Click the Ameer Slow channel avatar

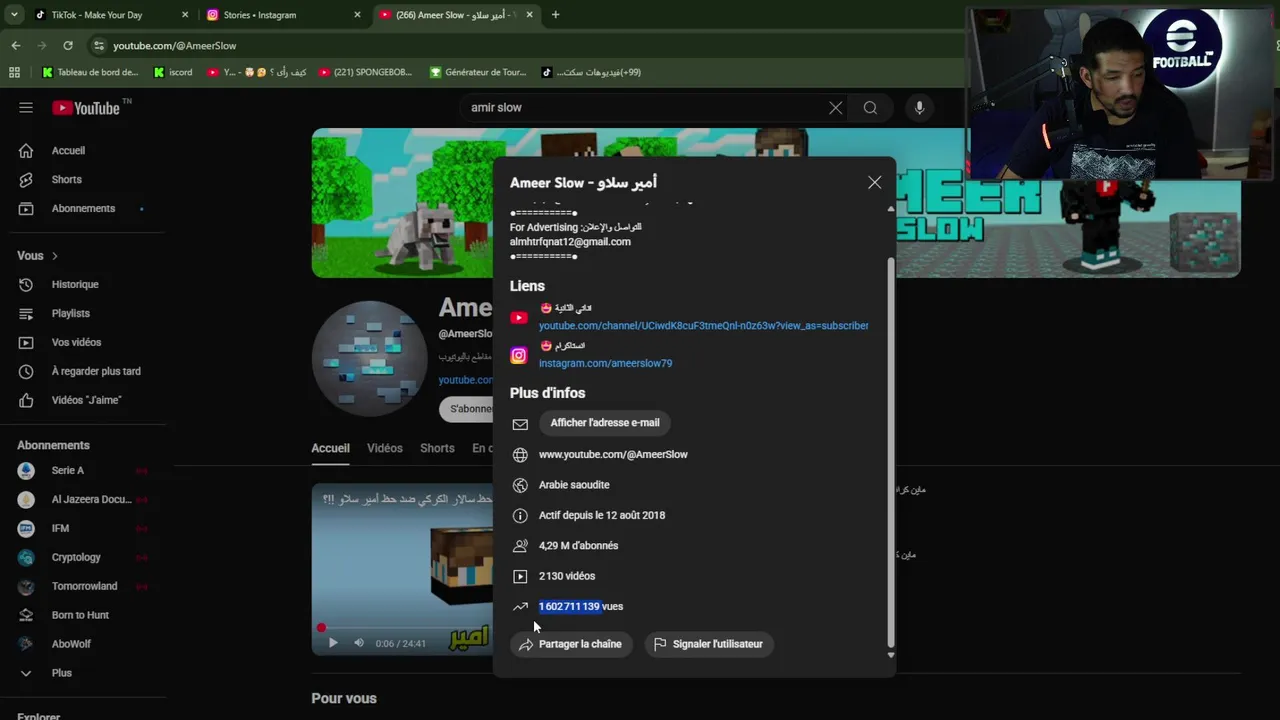click(x=369, y=357)
